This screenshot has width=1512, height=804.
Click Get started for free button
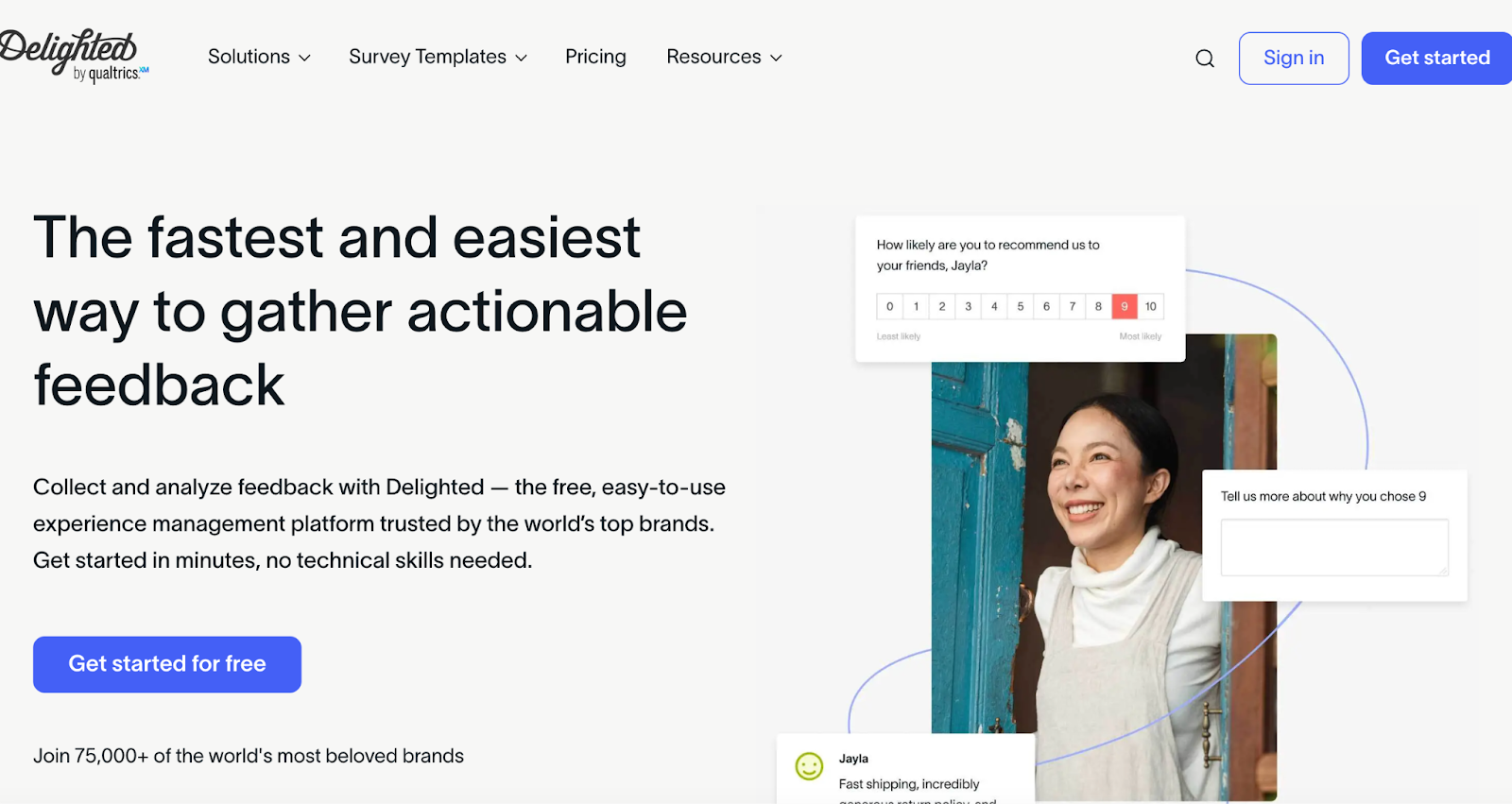tap(167, 664)
